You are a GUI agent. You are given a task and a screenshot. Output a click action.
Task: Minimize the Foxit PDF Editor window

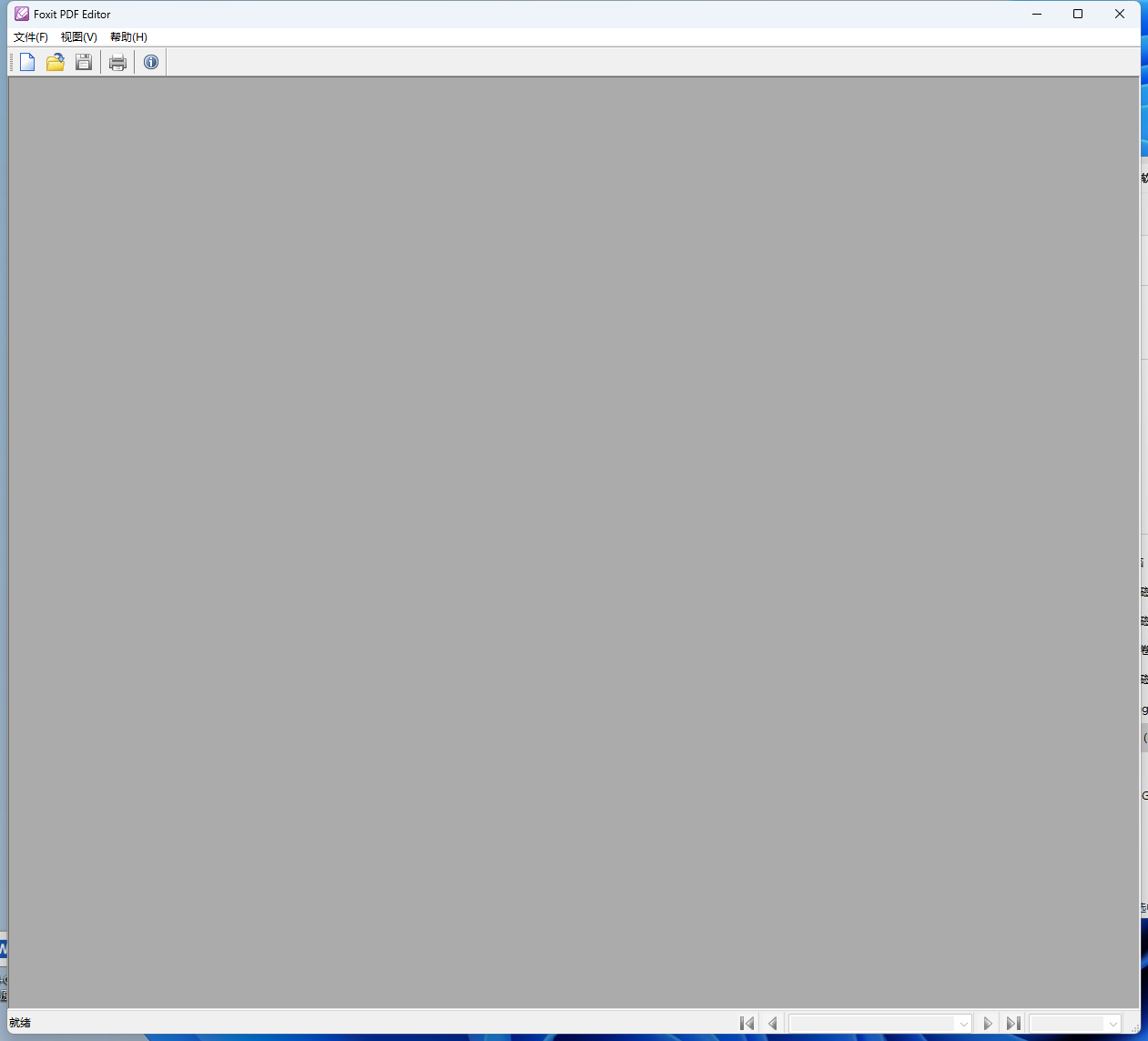coord(1037,14)
